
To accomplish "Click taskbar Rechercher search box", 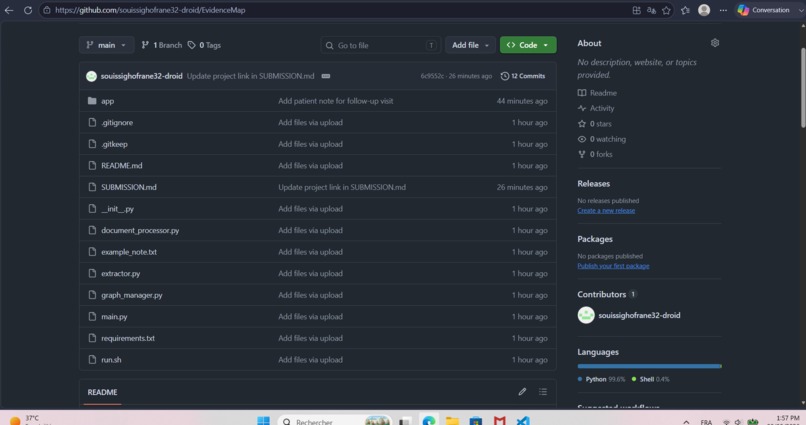I will tap(335, 420).
